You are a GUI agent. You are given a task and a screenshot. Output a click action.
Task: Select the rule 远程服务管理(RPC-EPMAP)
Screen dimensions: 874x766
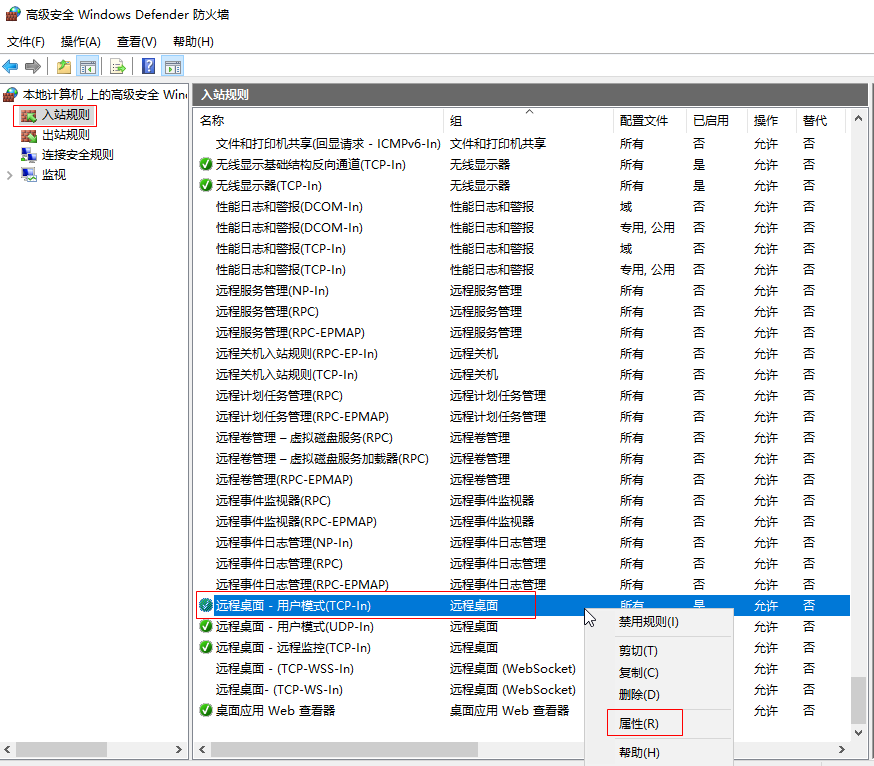click(290, 333)
